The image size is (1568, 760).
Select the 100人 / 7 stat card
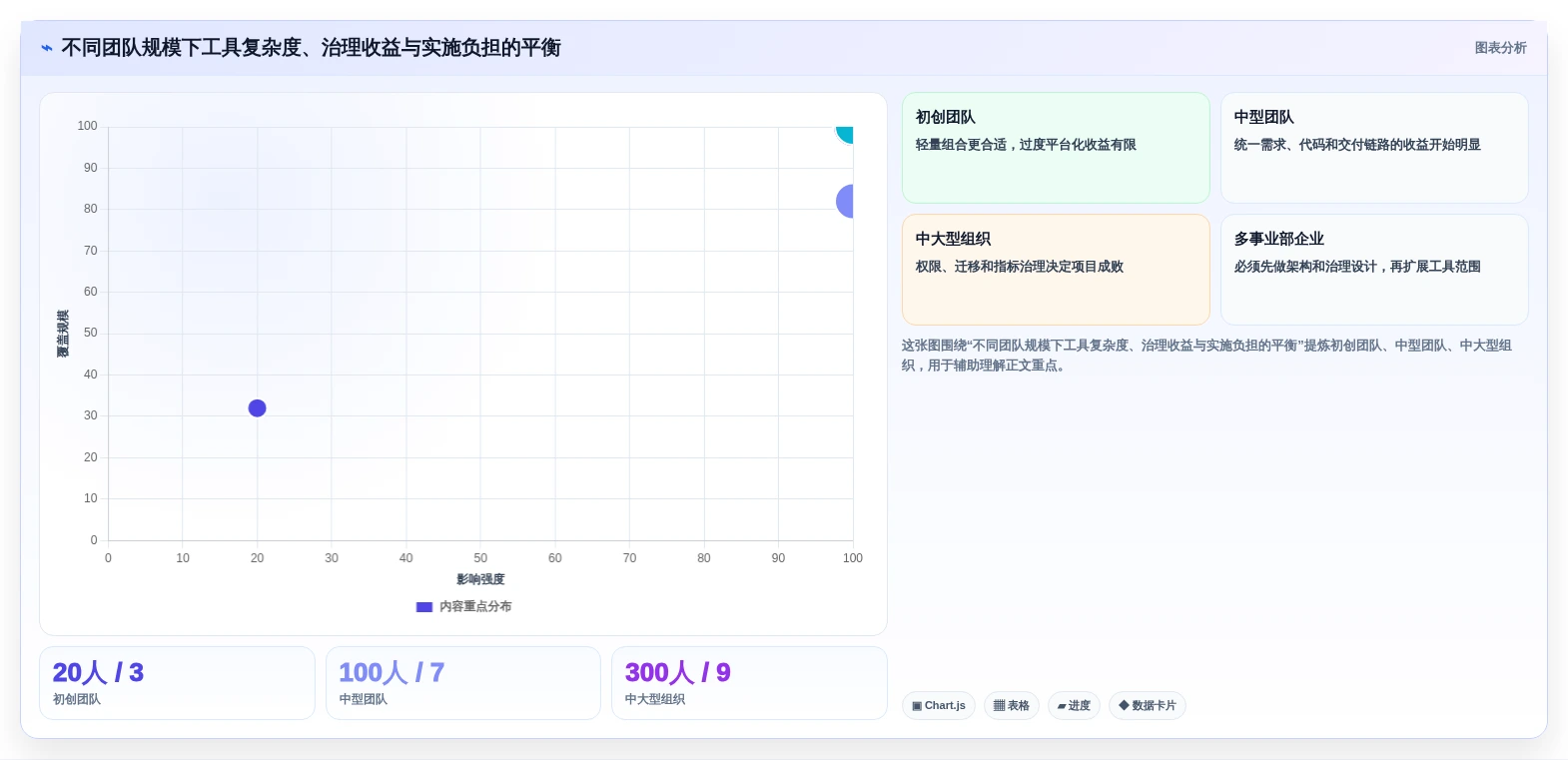[x=463, y=683]
